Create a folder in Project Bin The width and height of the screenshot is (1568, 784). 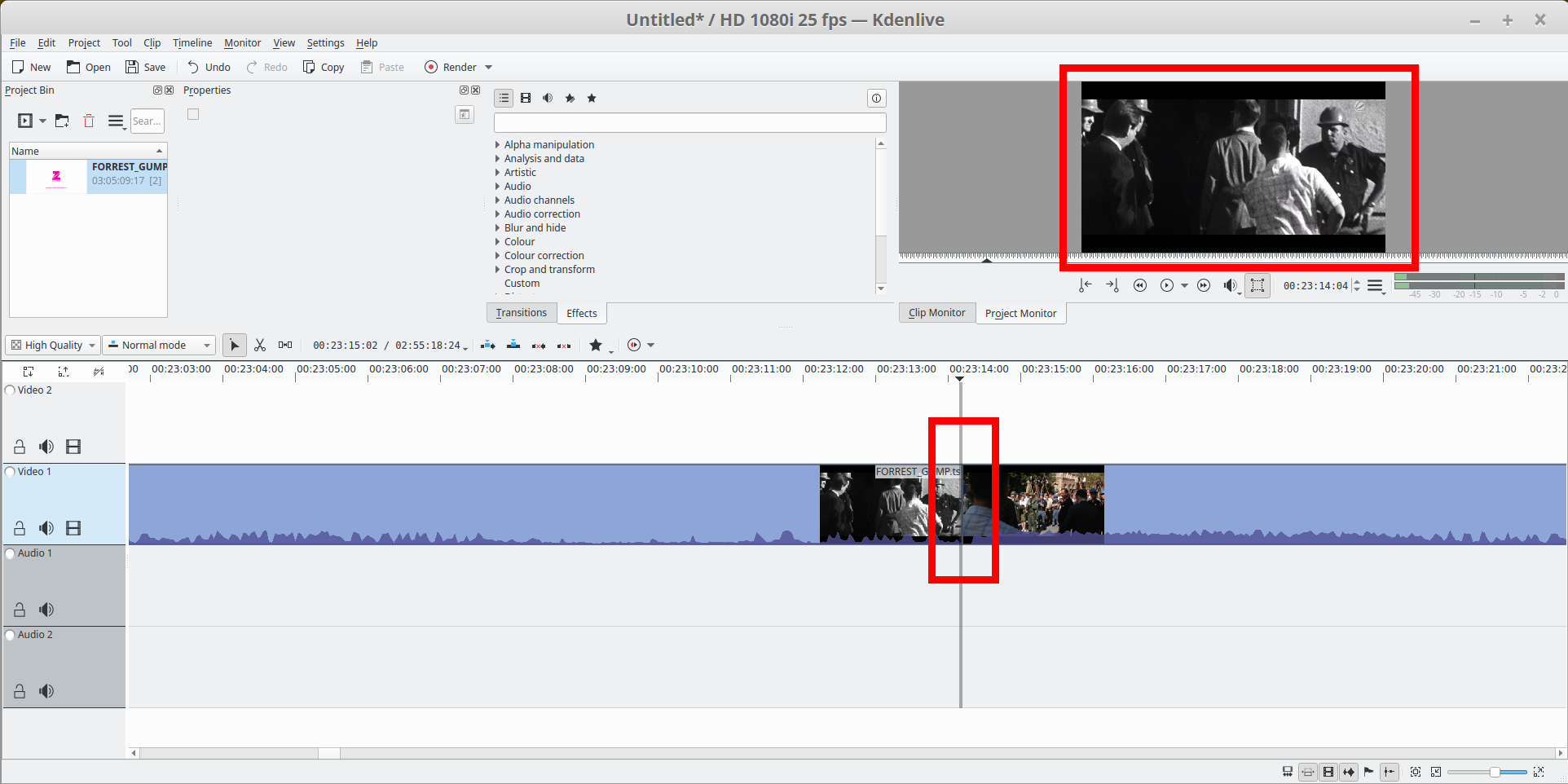62,121
